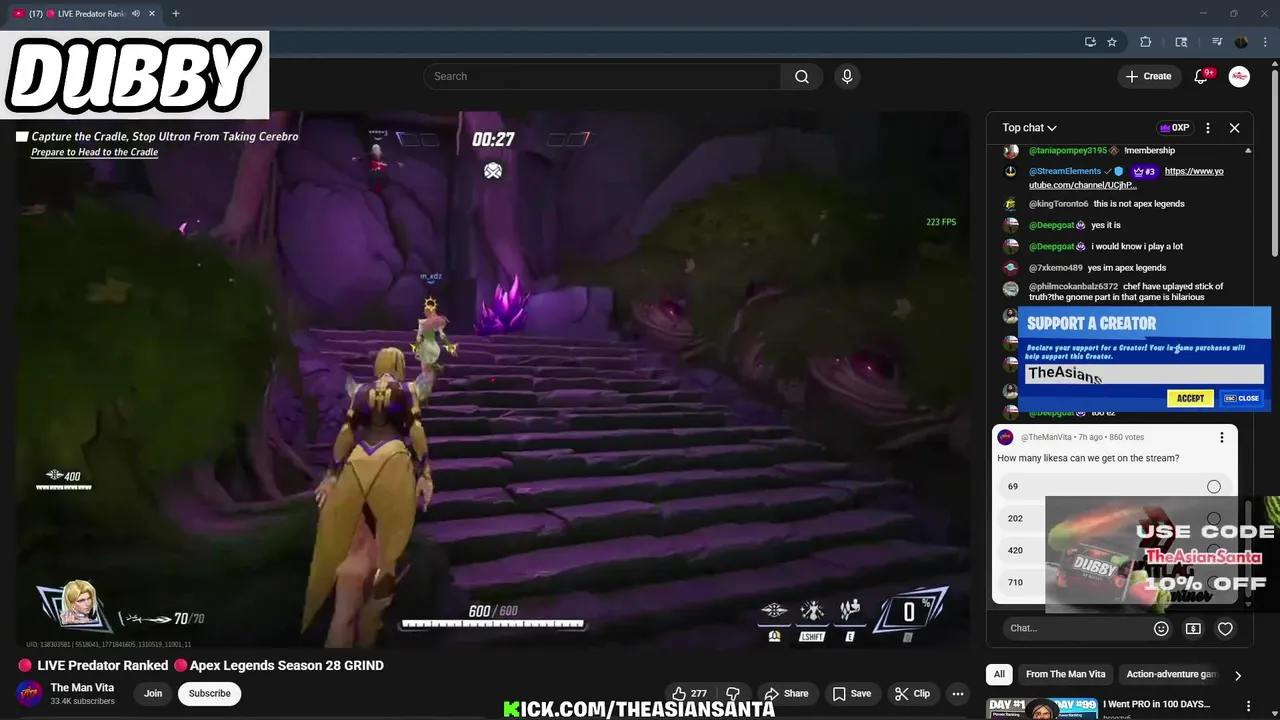
Task: Open more actions below the video
Action: pyautogui.click(x=958, y=693)
